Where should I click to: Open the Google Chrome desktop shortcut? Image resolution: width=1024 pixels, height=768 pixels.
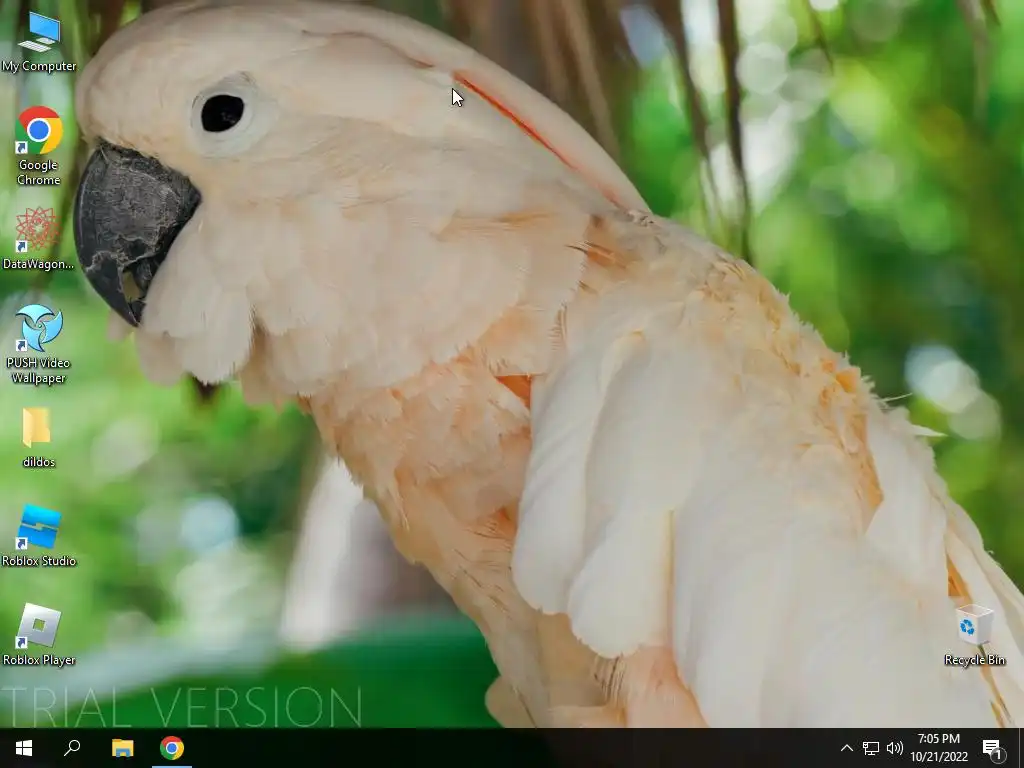(39, 145)
